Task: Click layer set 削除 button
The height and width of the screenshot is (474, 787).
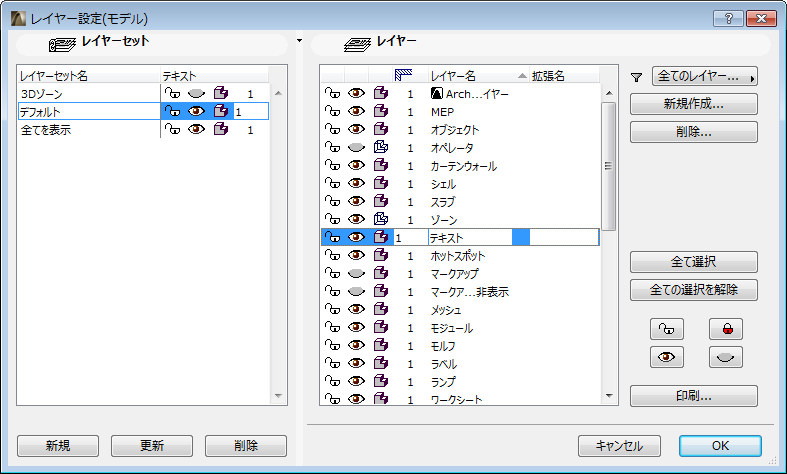Action: click(x=245, y=445)
